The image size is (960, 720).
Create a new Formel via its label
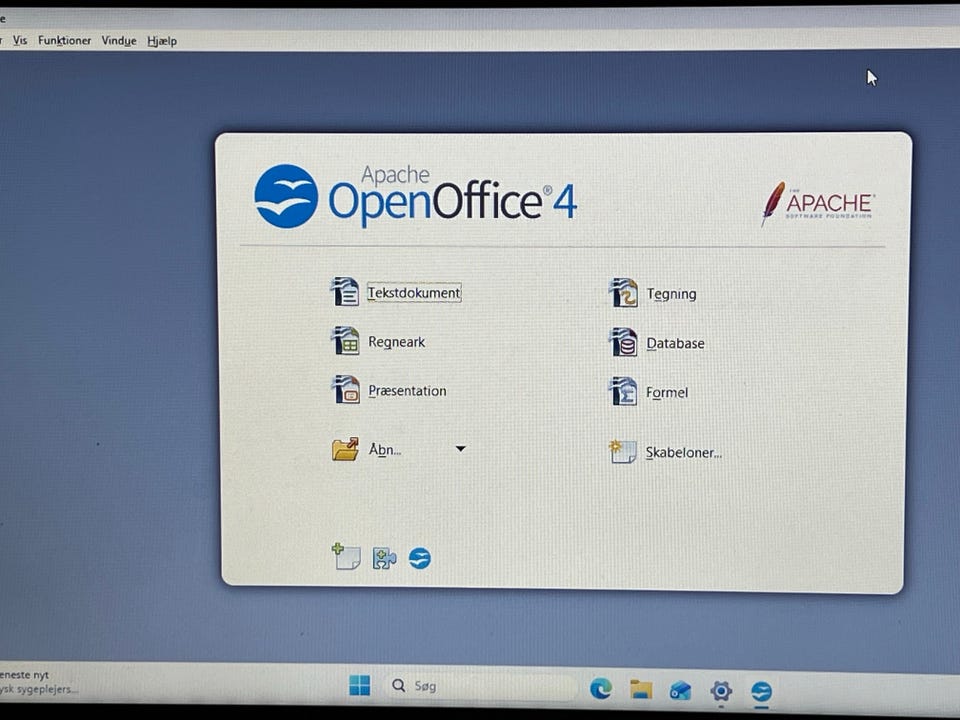pos(667,392)
